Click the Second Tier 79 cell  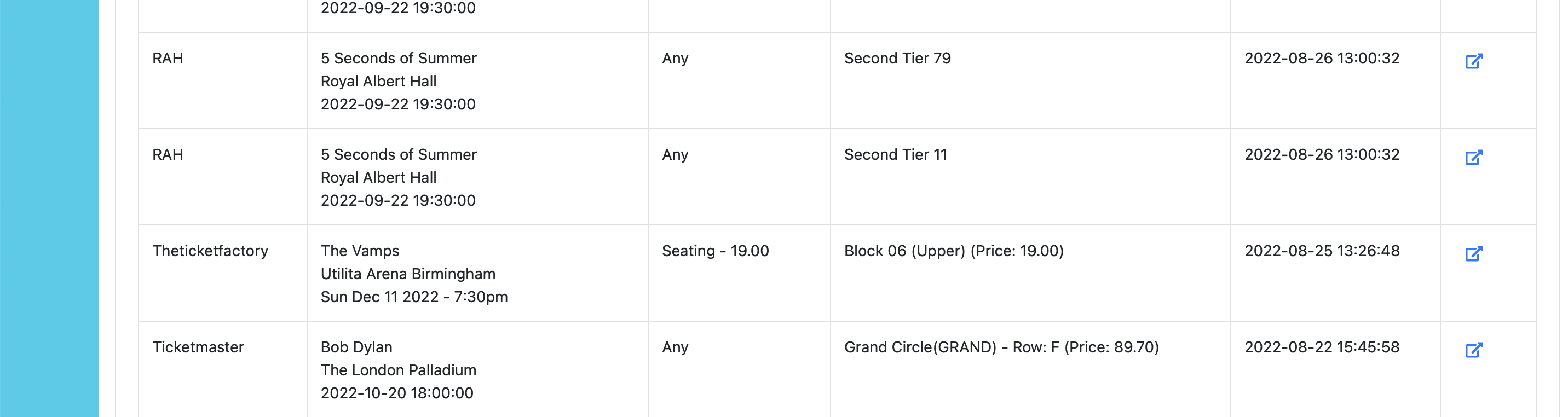[x=897, y=59]
